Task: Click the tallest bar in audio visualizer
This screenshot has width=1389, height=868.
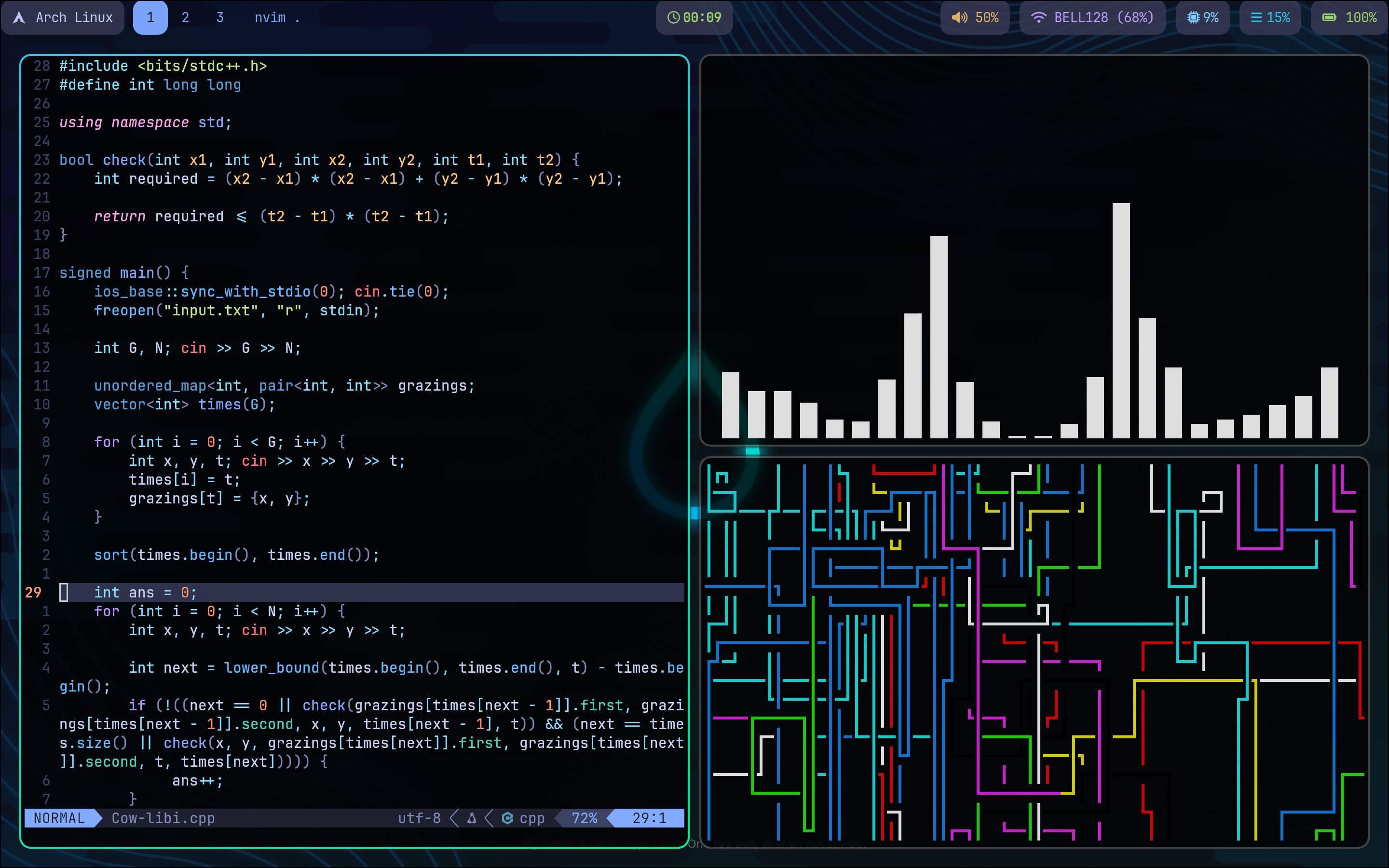Action: click(1121, 320)
